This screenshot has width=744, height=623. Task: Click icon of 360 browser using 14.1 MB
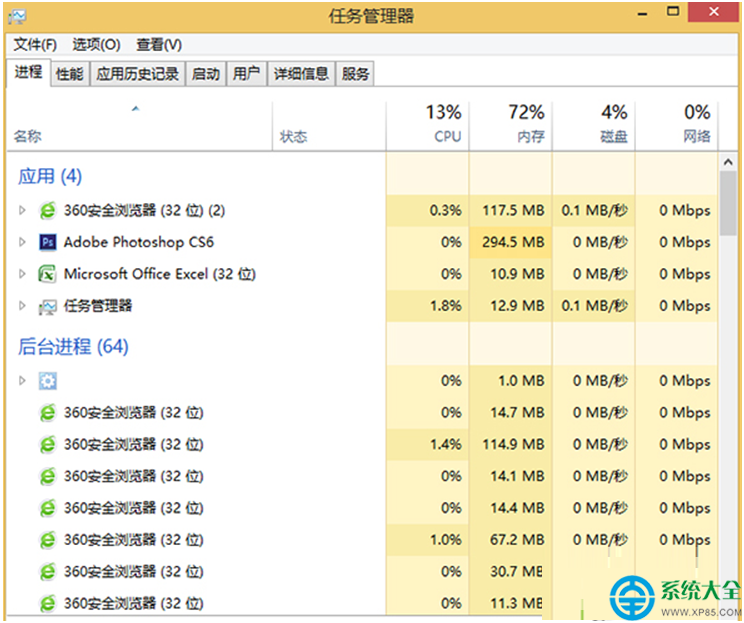(47, 476)
